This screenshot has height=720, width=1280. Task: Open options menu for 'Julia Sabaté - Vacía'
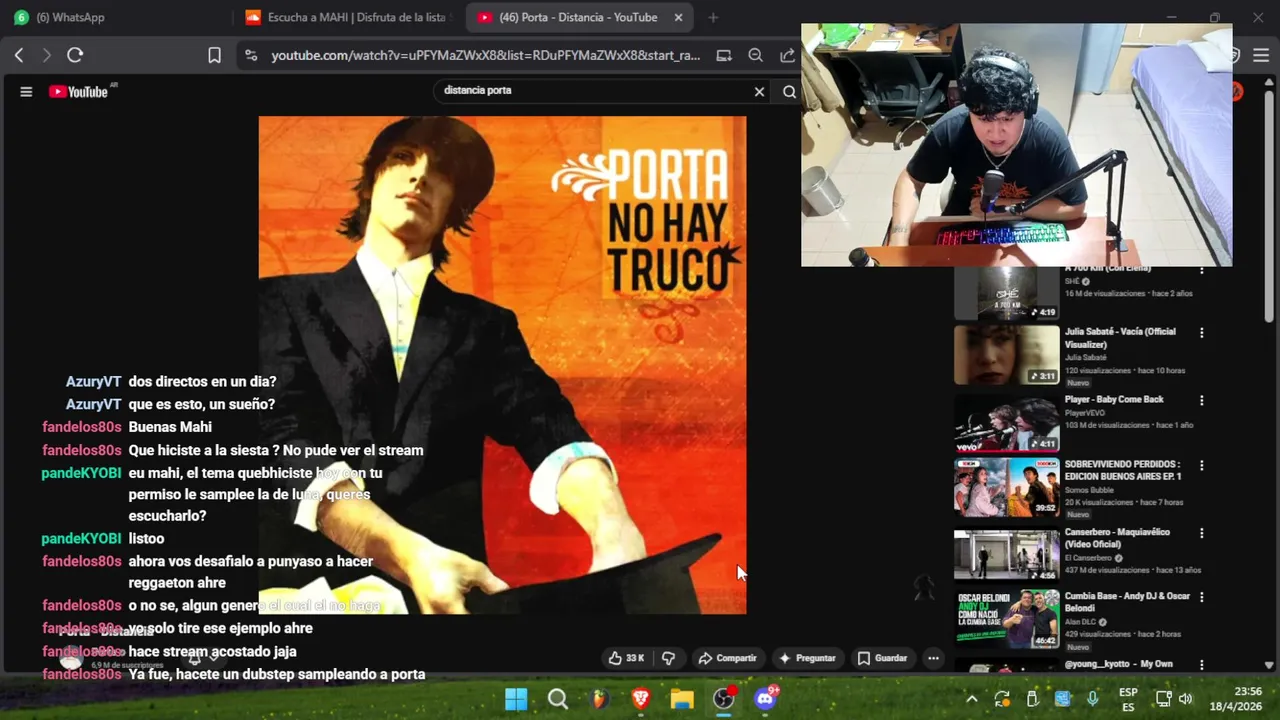click(1202, 332)
